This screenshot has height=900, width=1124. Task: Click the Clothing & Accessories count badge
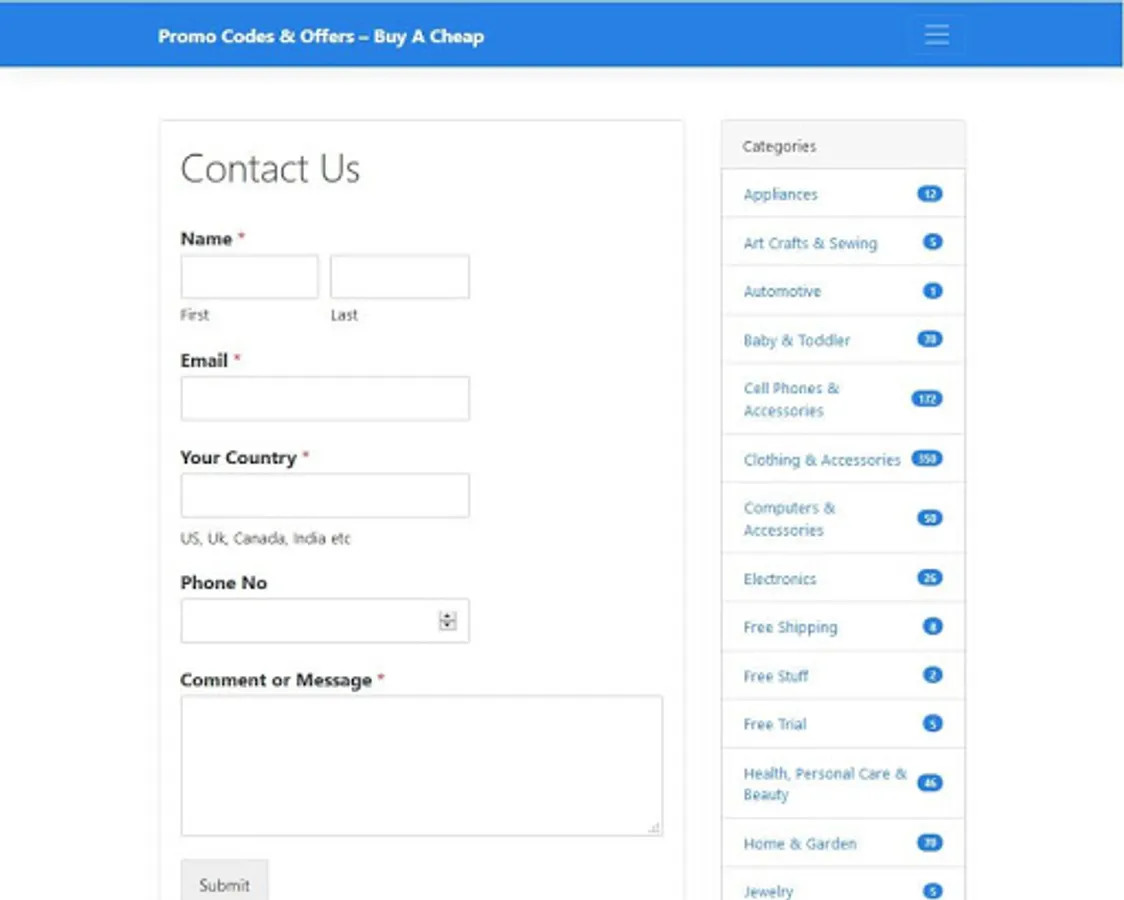coord(927,459)
